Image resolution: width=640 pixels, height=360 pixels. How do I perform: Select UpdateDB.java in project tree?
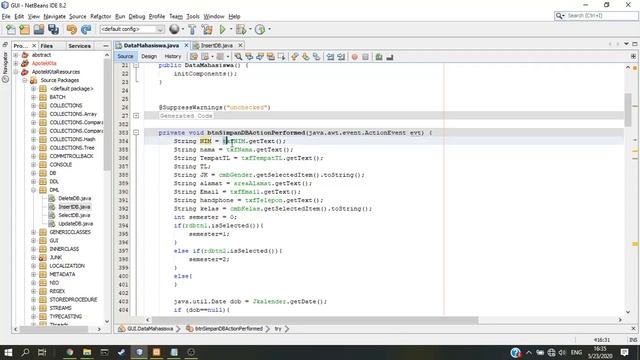pyautogui.click(x=76, y=224)
